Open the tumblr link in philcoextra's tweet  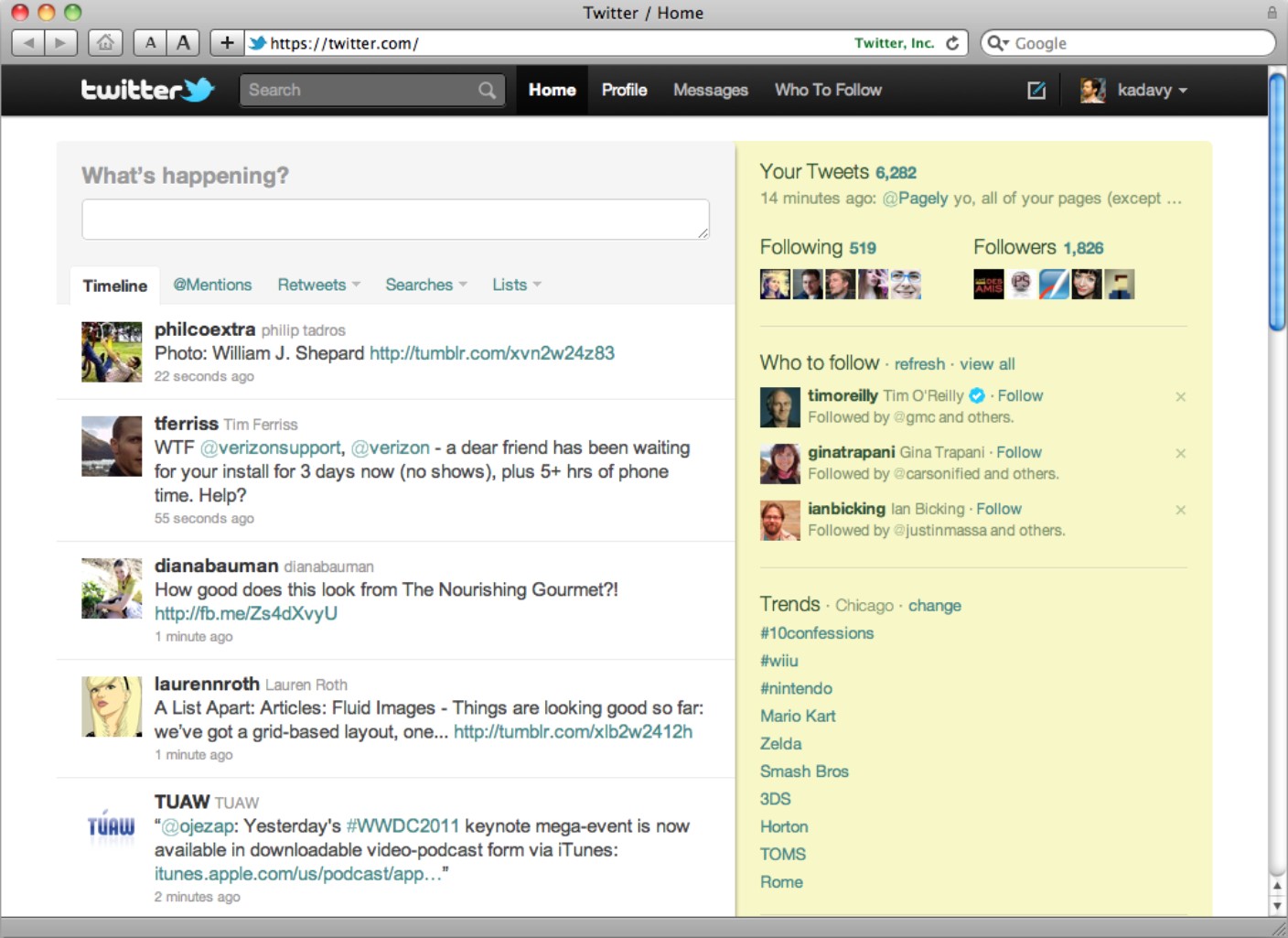pyautogui.click(x=492, y=353)
